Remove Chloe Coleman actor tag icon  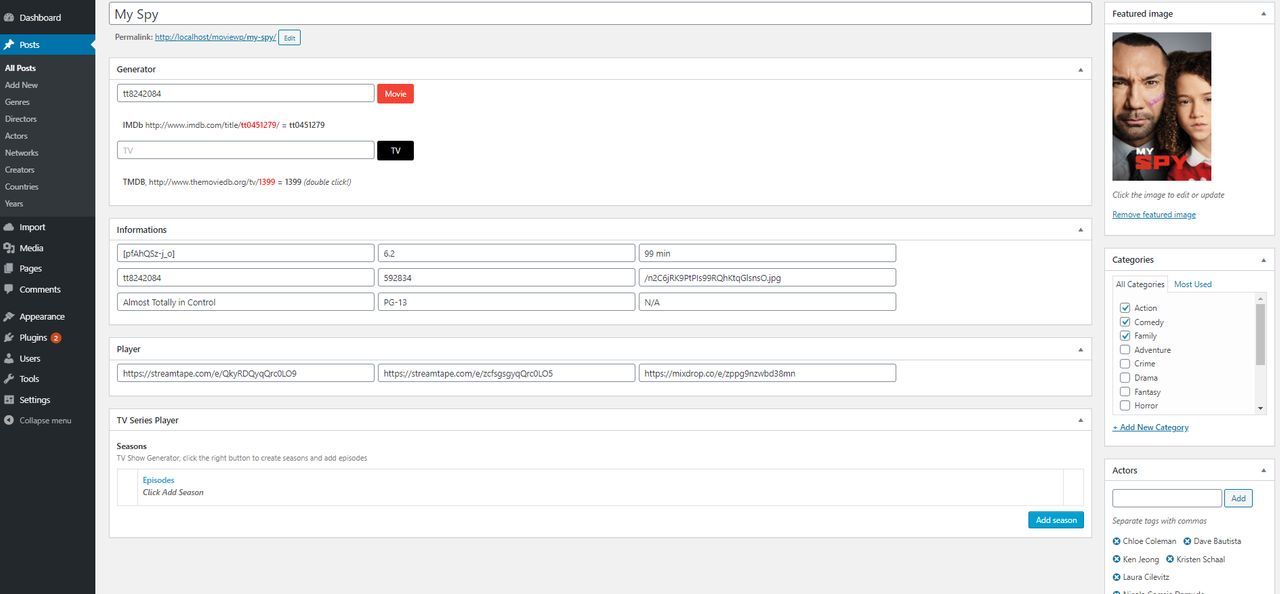1117,541
